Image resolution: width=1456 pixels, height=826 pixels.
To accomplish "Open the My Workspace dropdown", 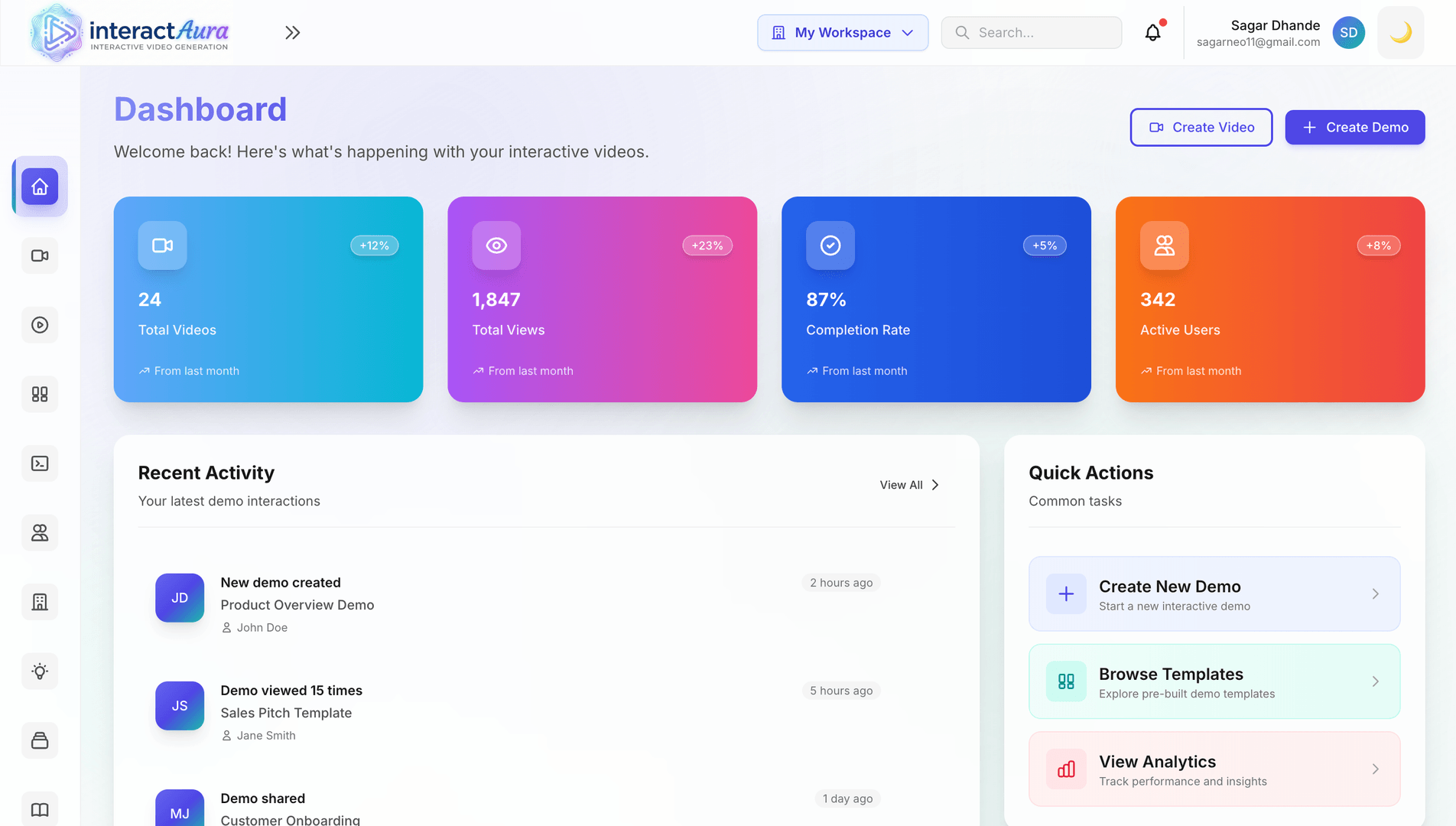I will [x=843, y=33].
